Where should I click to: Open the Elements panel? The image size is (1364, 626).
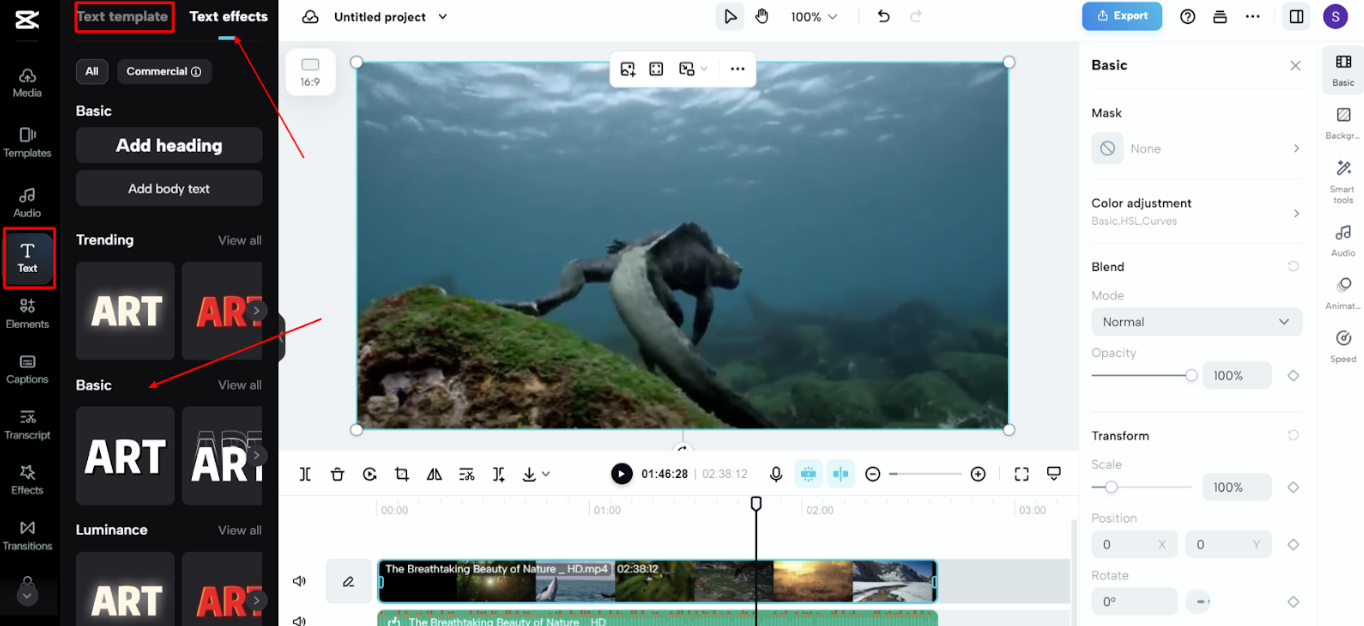tap(27, 314)
